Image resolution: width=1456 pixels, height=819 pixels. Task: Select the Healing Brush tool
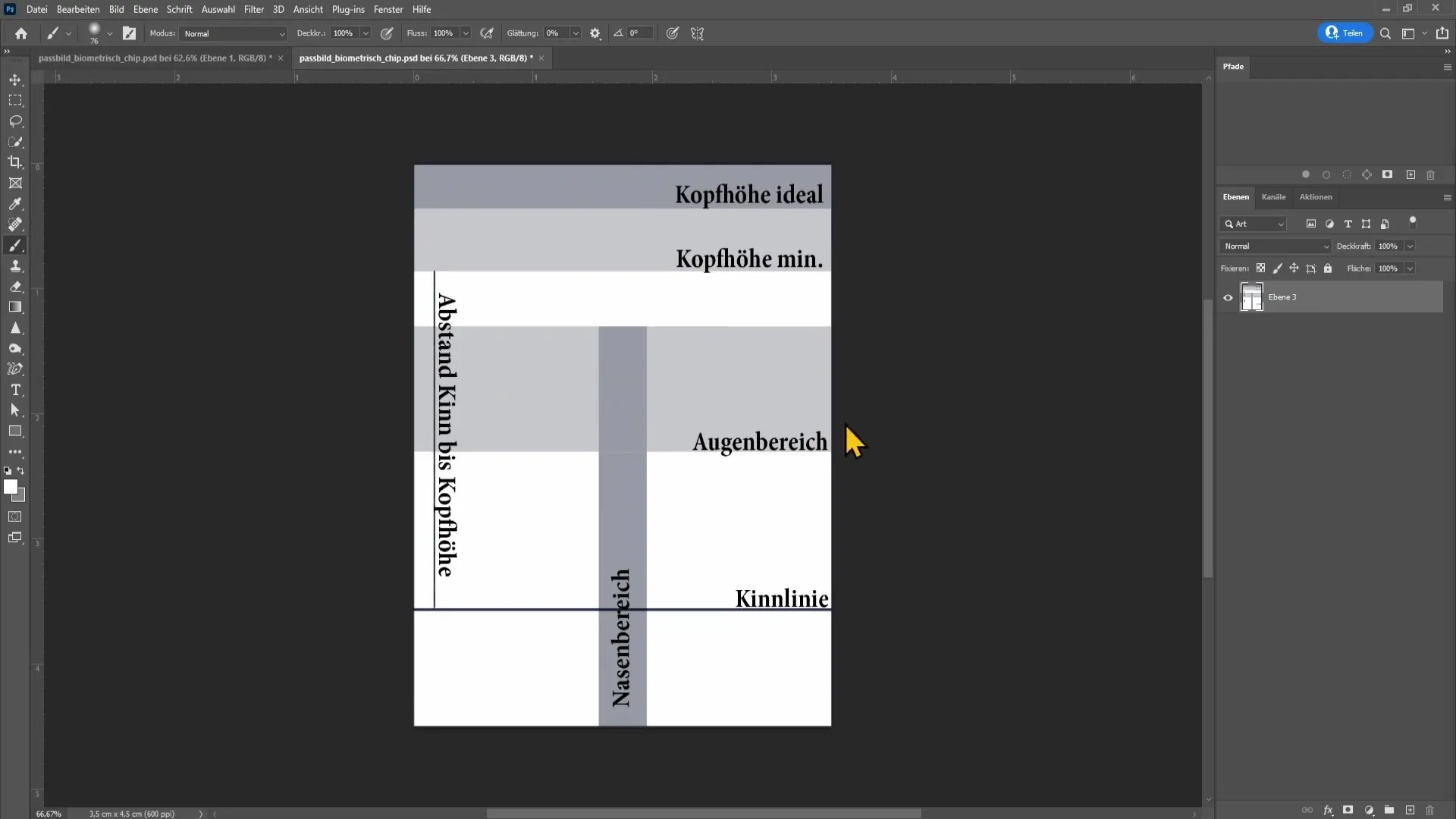coord(15,224)
